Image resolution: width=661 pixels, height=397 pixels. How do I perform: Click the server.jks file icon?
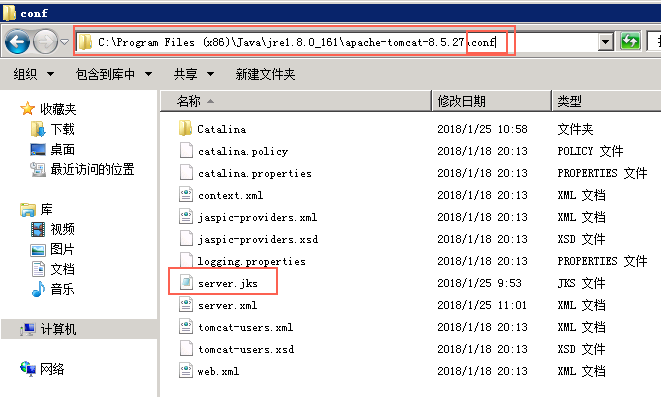coord(186,282)
